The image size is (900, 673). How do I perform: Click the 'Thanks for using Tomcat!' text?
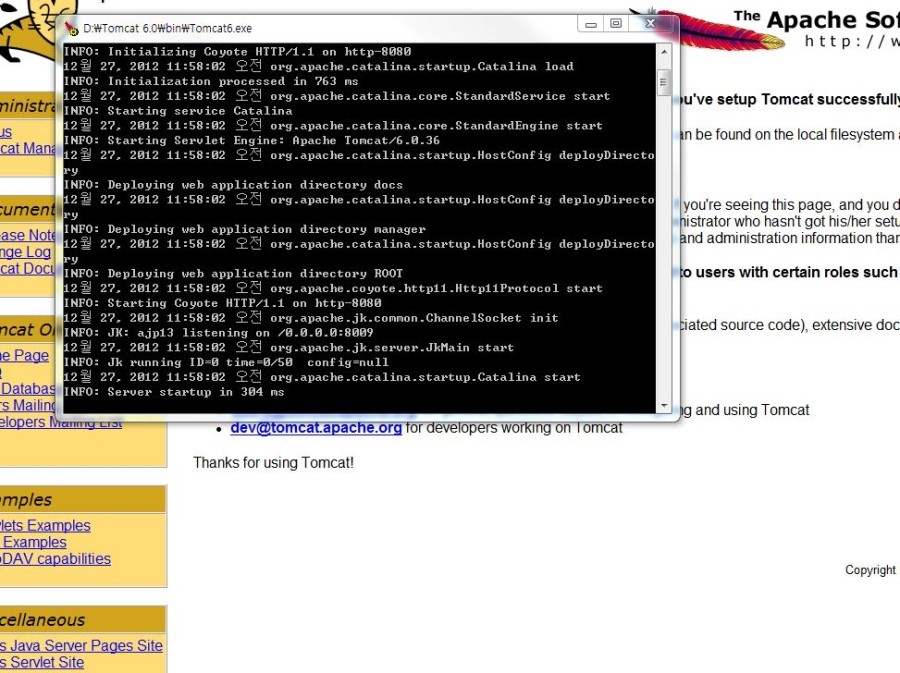tap(273, 463)
